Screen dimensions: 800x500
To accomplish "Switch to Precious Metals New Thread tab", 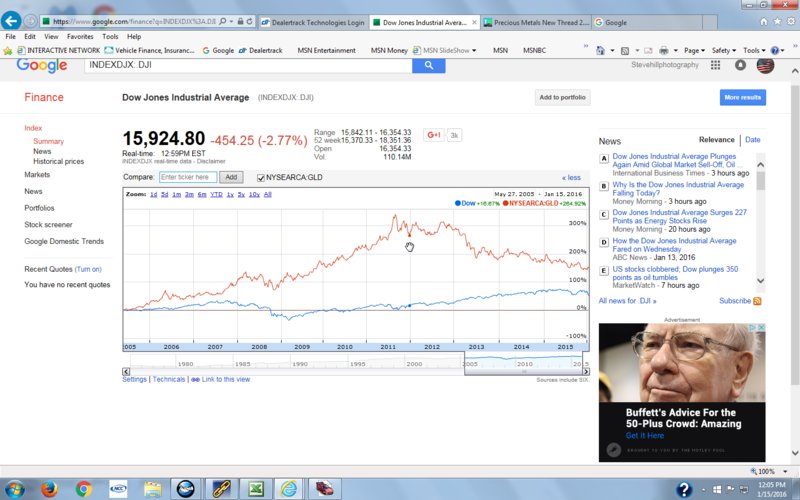I will (536, 22).
